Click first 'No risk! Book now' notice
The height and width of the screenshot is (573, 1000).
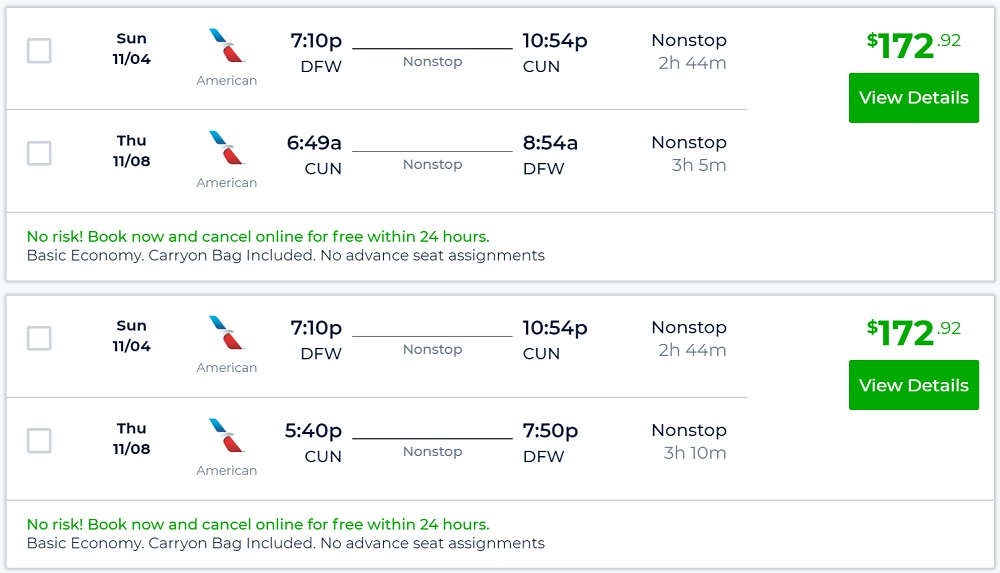pos(258,237)
